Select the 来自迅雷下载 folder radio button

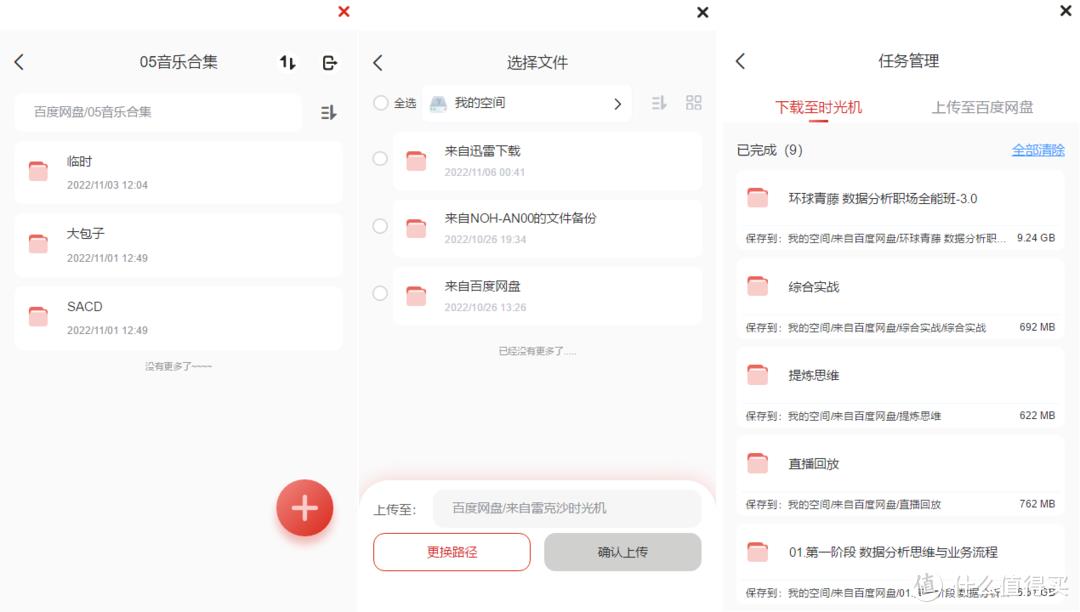tap(380, 159)
